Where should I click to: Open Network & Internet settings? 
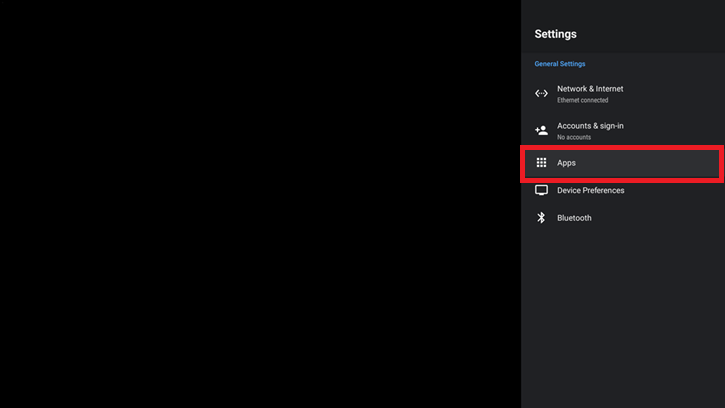[x=590, y=89]
